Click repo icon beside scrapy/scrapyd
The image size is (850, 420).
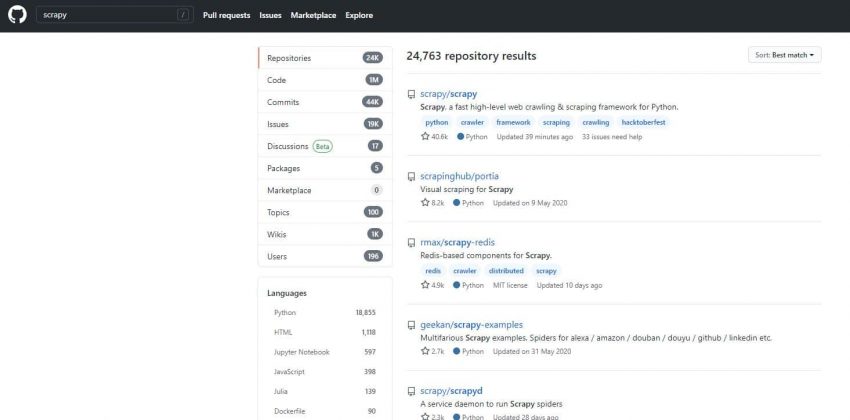(411, 391)
